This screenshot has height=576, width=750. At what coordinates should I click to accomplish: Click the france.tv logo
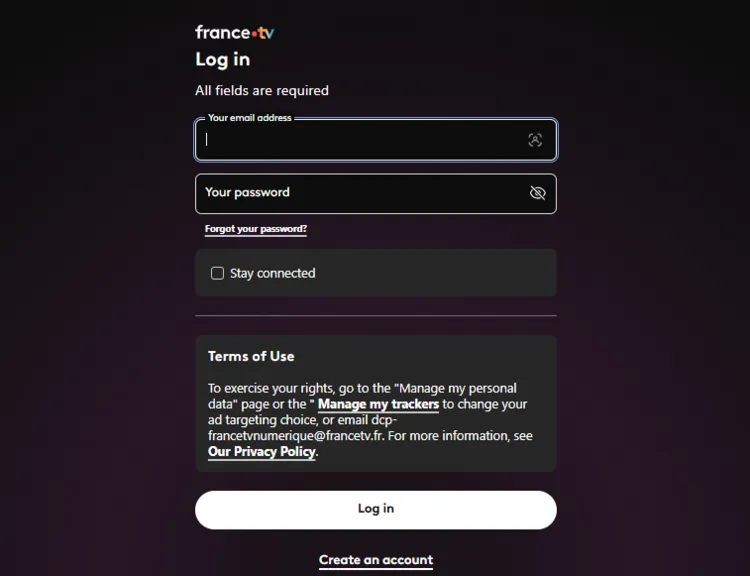pyautogui.click(x=234, y=32)
